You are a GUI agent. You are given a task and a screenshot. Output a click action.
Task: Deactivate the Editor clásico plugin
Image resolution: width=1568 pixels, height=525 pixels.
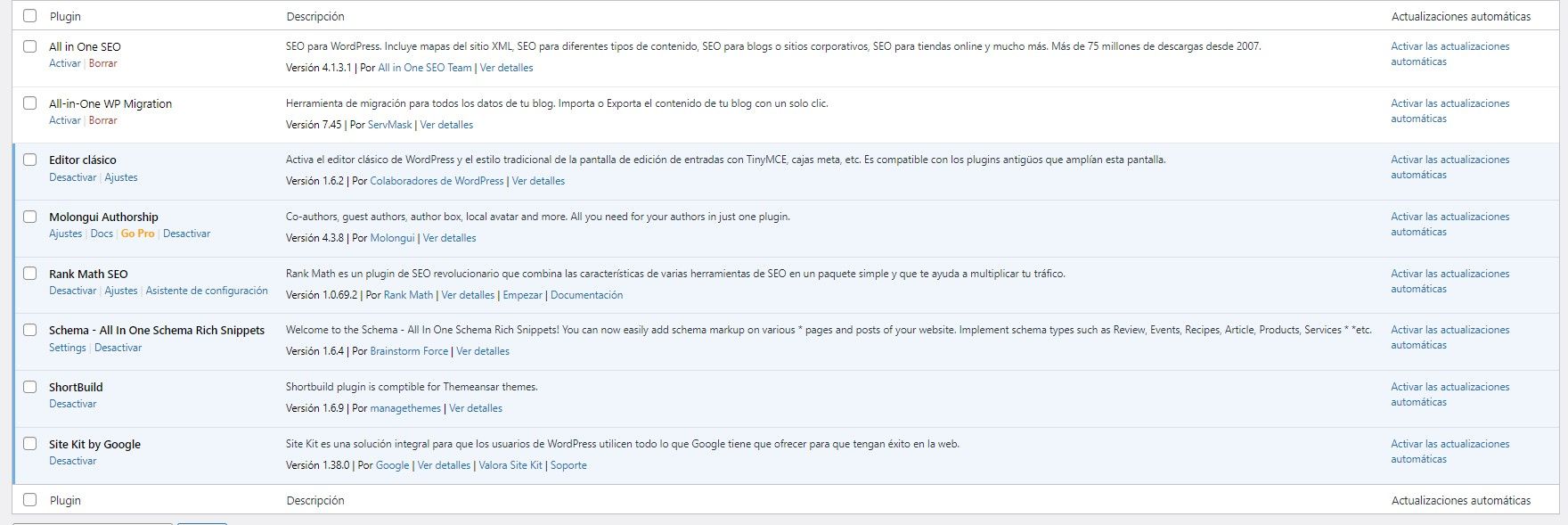point(73,177)
